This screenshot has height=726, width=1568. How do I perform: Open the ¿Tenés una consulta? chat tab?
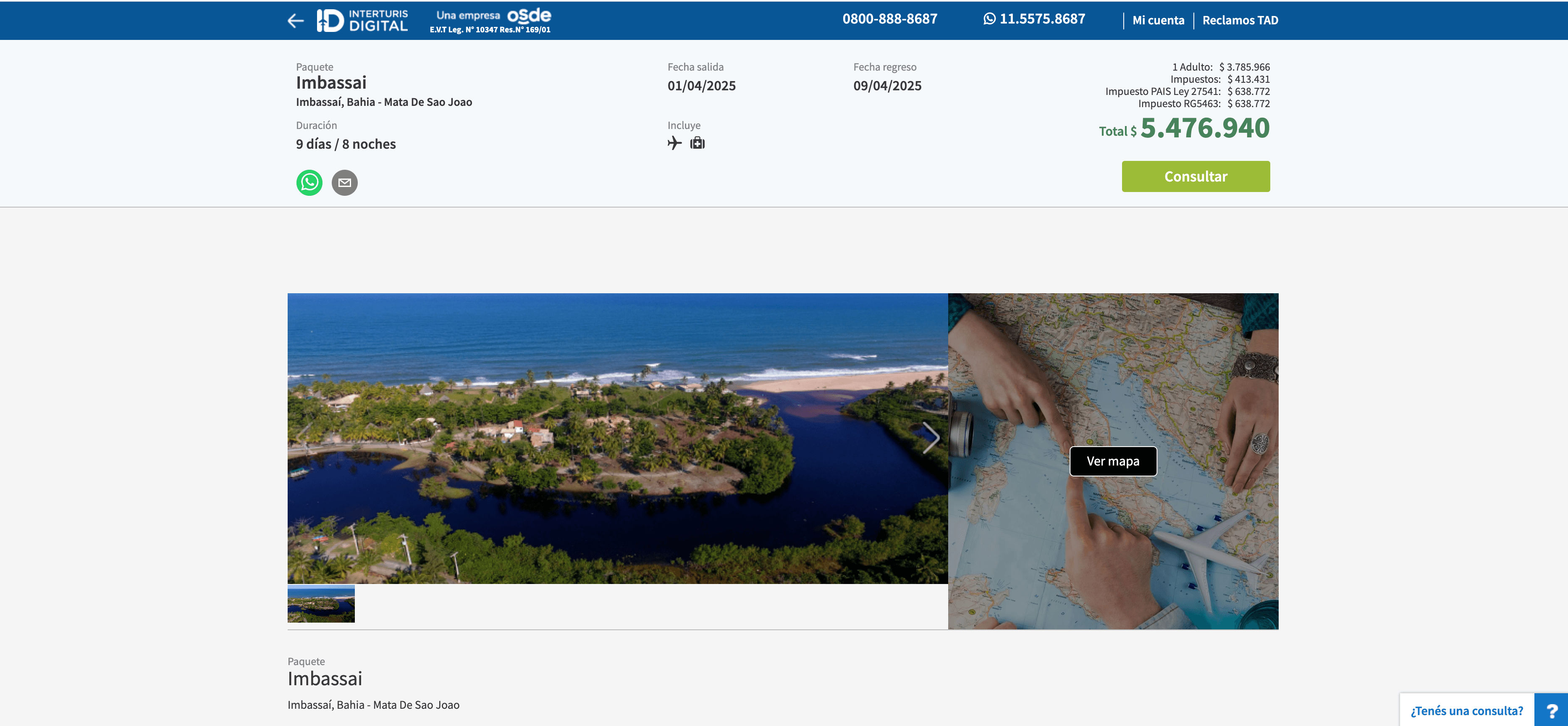click(1466, 710)
